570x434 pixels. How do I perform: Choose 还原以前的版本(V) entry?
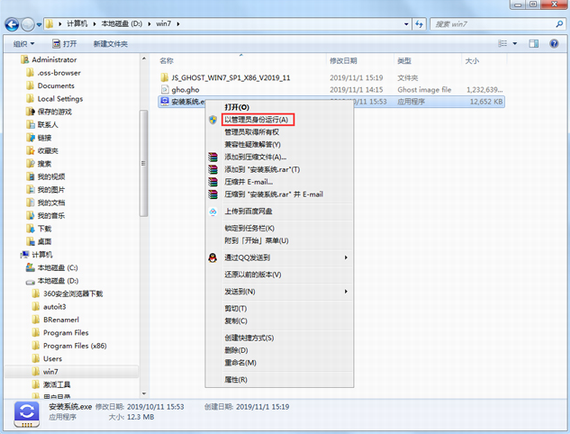(x=253, y=275)
